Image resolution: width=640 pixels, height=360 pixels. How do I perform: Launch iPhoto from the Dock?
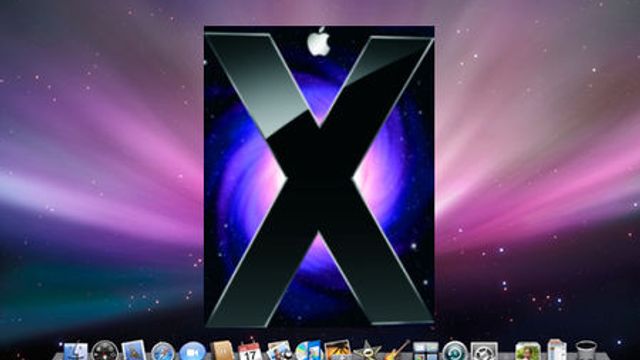[338, 351]
